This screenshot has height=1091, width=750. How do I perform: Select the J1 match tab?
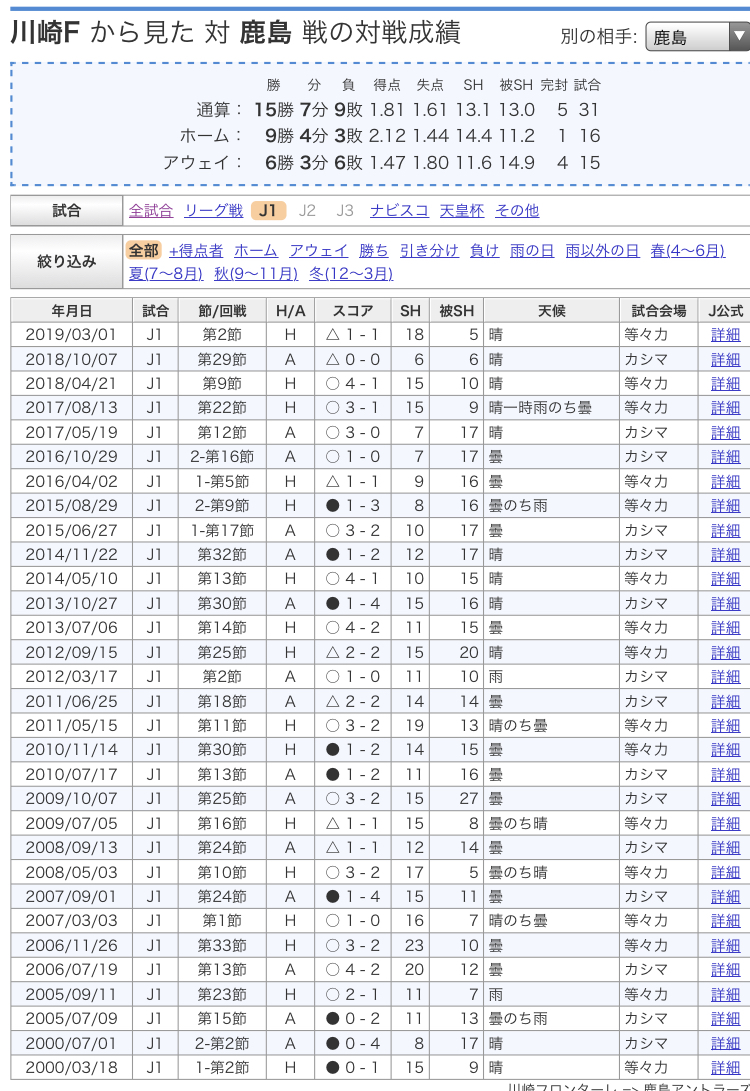tap(268, 211)
